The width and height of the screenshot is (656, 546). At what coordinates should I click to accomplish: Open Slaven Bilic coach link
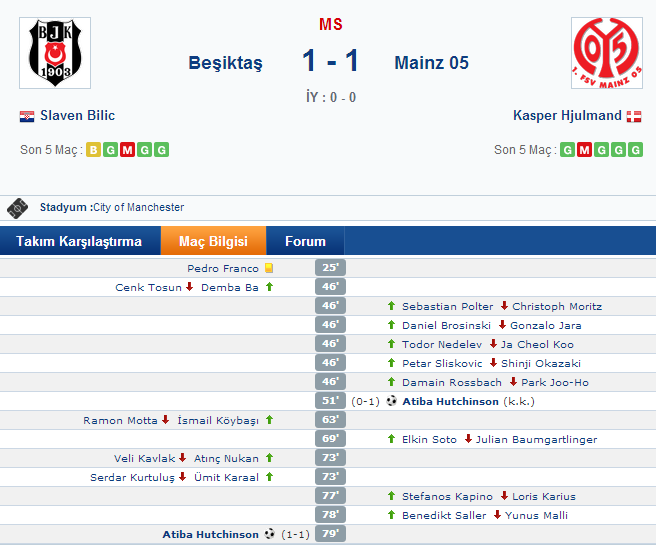pos(77,115)
